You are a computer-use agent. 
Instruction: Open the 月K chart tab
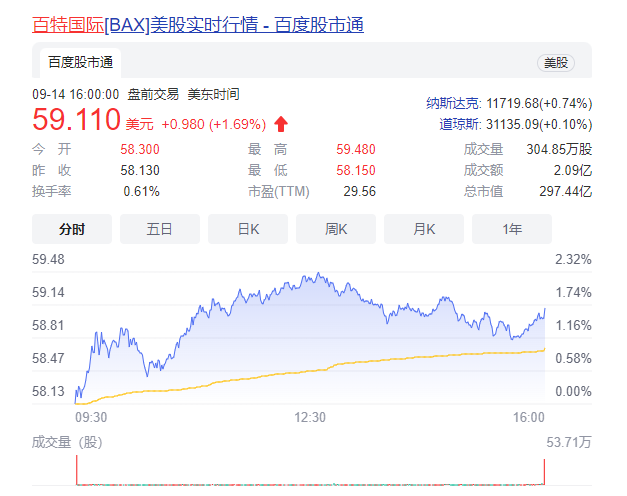pyautogui.click(x=424, y=229)
